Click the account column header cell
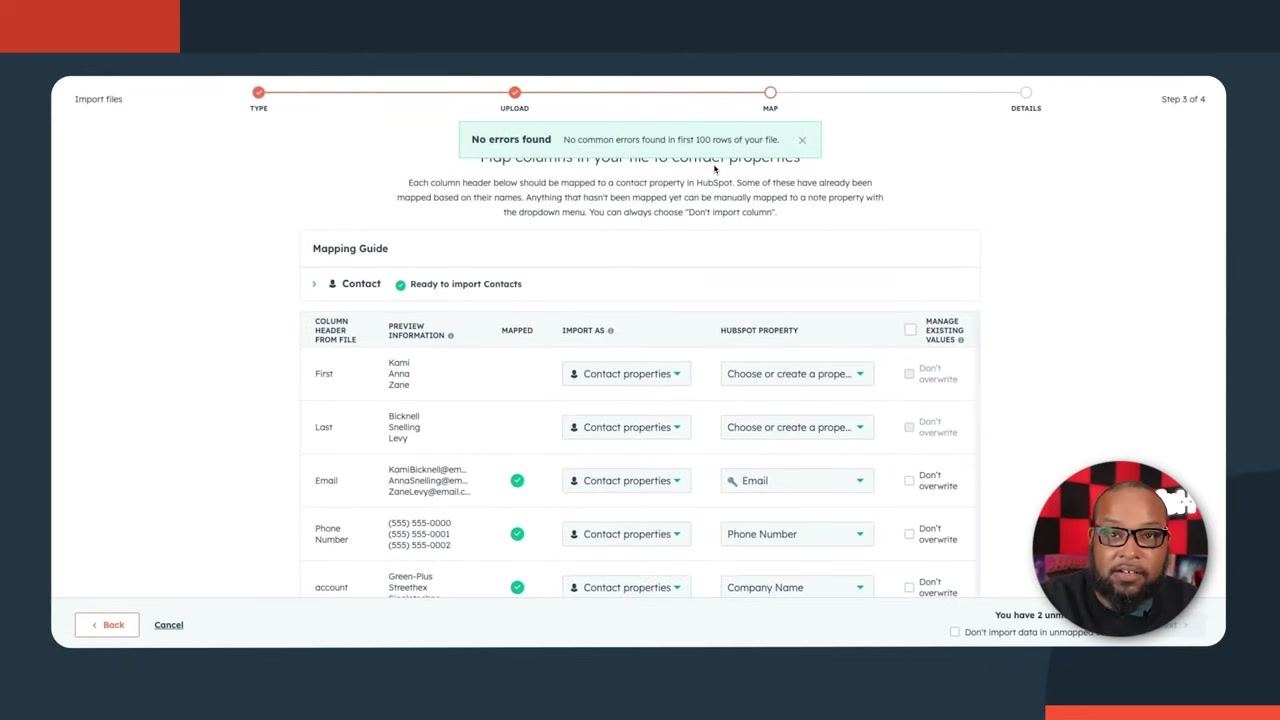Viewport: 1280px width, 720px height. pos(331,588)
